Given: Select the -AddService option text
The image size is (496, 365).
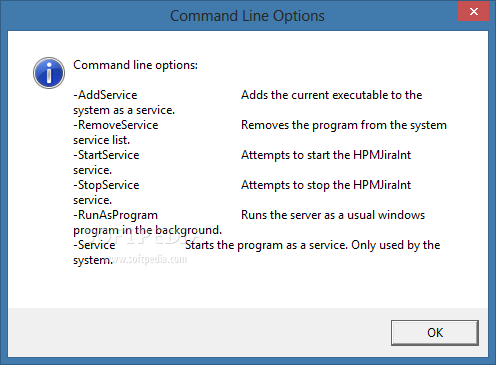Looking at the screenshot, I should (x=105, y=95).
